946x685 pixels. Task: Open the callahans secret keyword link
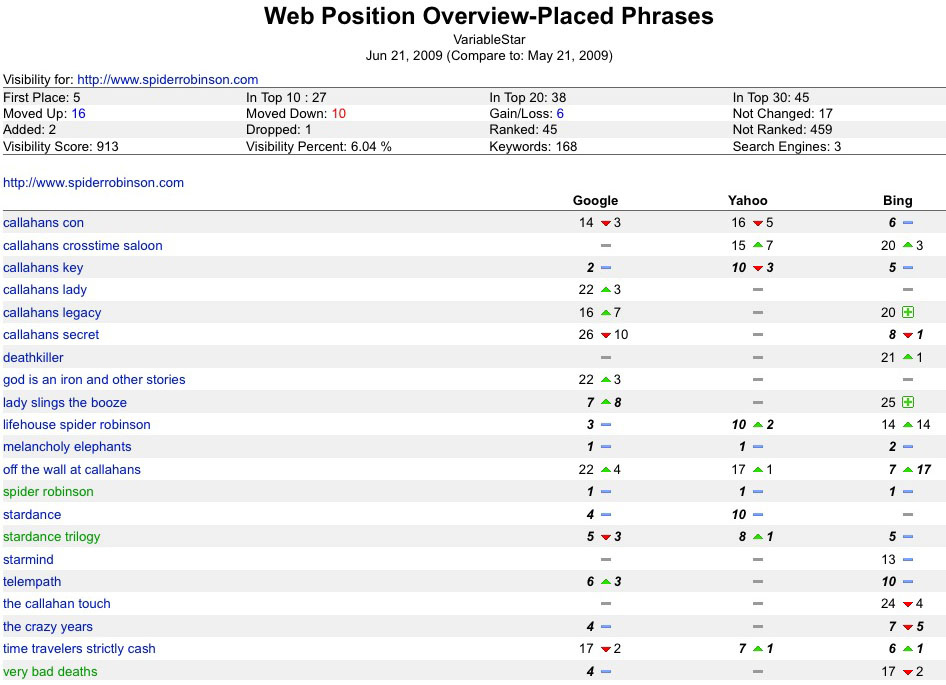point(51,334)
